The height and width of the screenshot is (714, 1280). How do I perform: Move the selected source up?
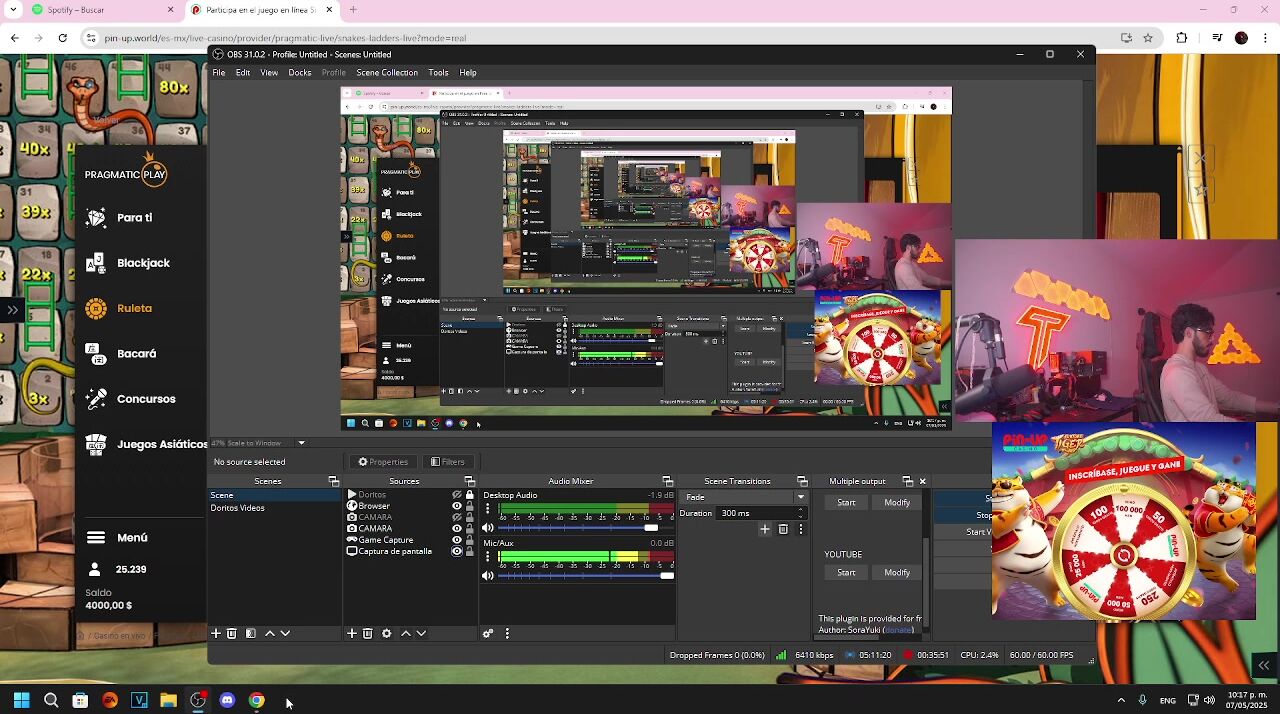(405, 633)
